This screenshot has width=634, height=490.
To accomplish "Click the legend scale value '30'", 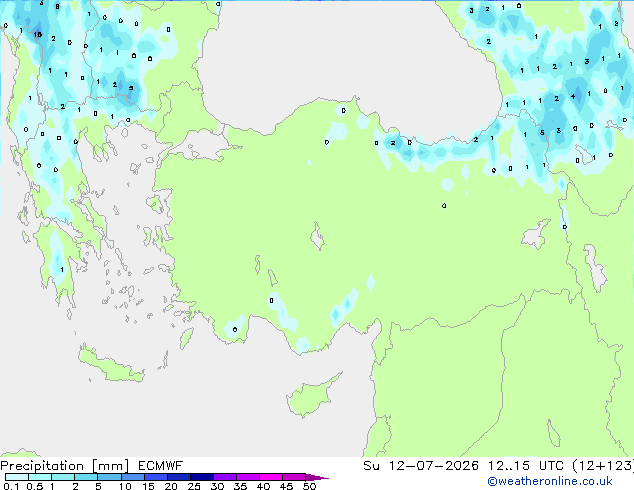I will click(x=217, y=486).
